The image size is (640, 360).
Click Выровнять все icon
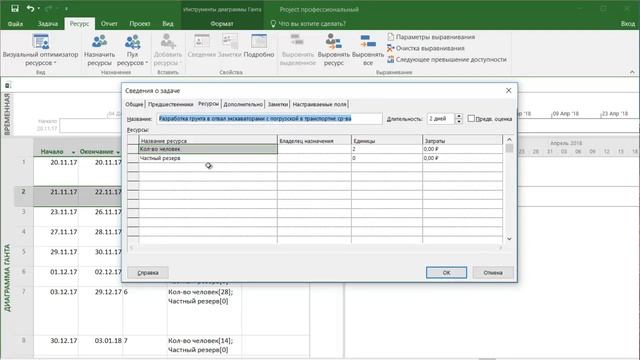click(368, 50)
